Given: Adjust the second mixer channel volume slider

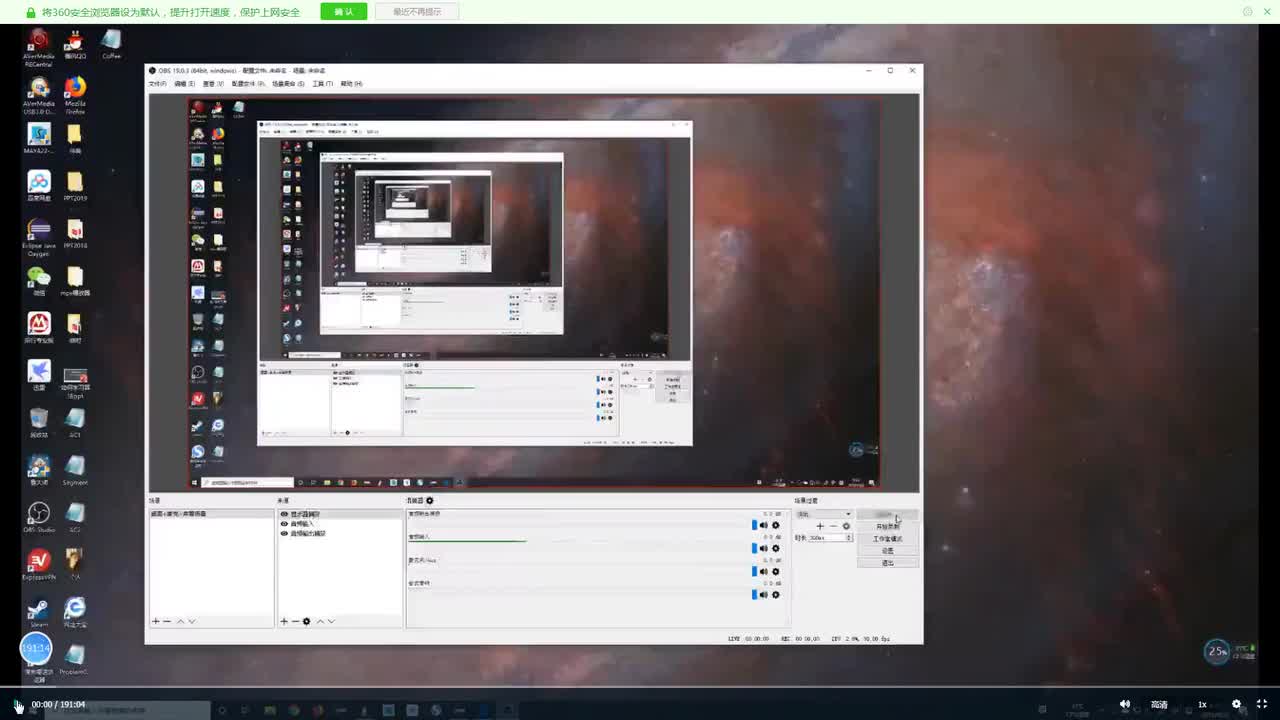Looking at the screenshot, I should [754, 548].
